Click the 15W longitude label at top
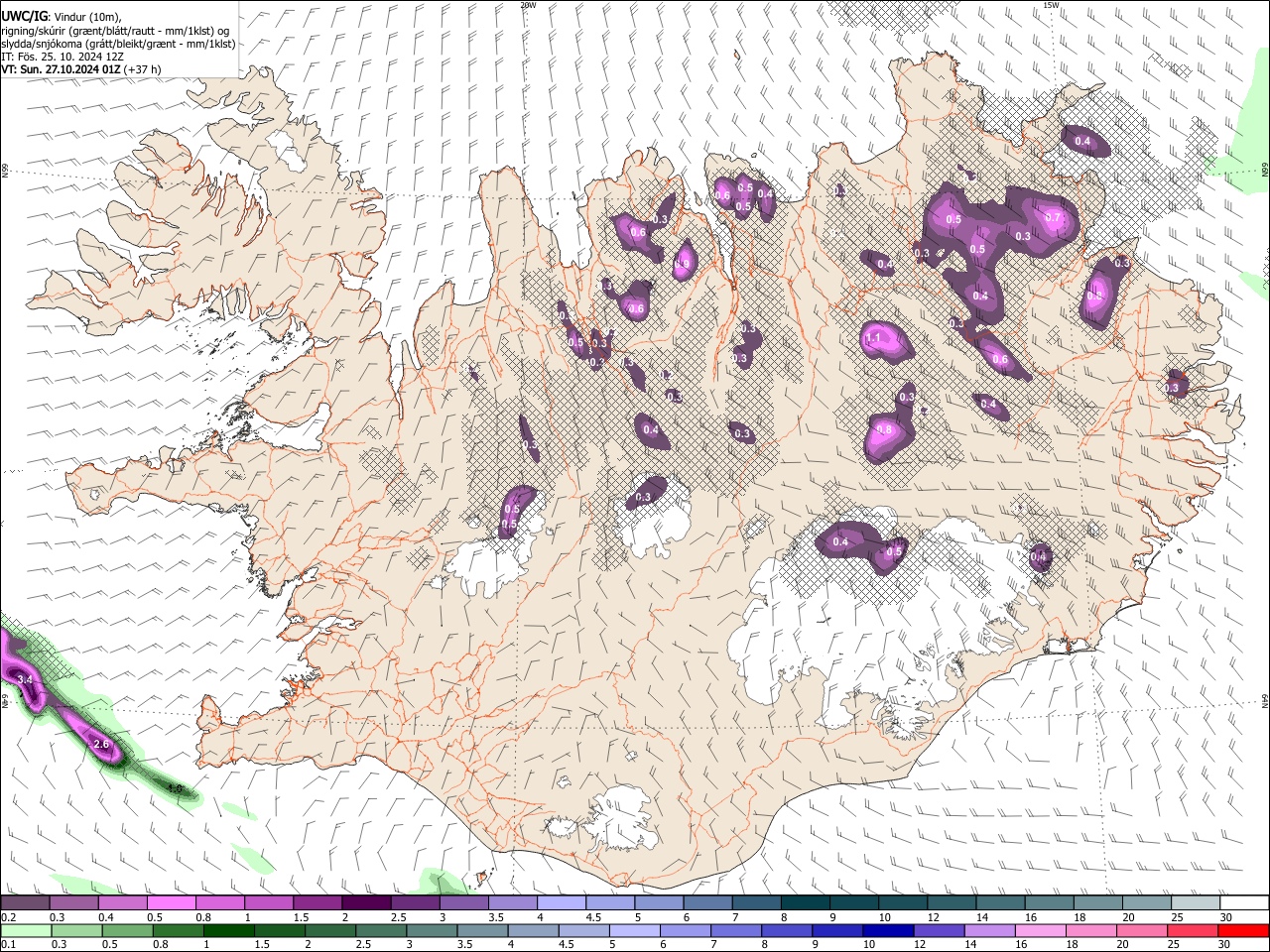 click(x=1051, y=5)
